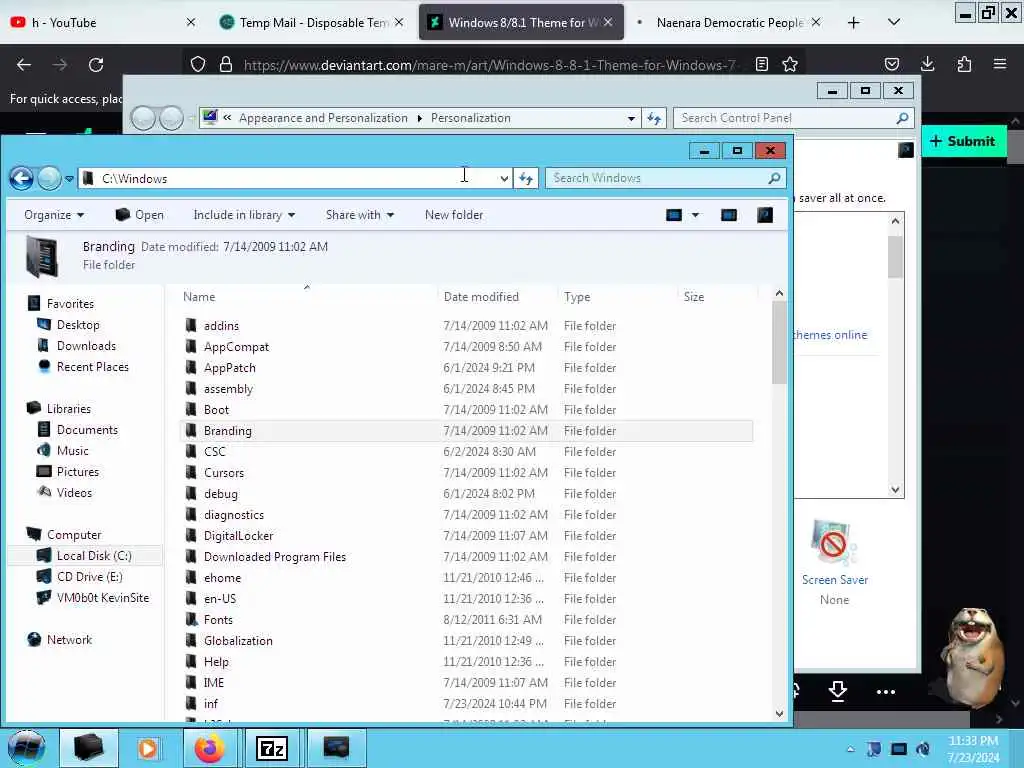Select Downloads in navigation pane
Image resolution: width=1024 pixels, height=768 pixels.
86,345
